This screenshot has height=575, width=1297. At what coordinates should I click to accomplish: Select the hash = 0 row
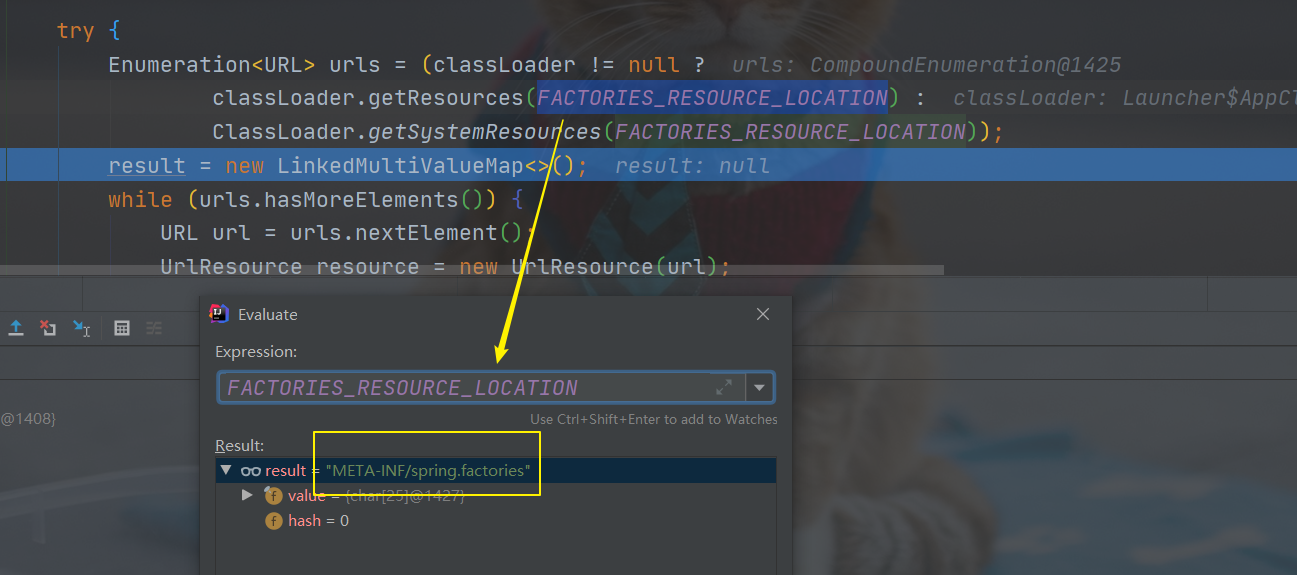point(496,520)
